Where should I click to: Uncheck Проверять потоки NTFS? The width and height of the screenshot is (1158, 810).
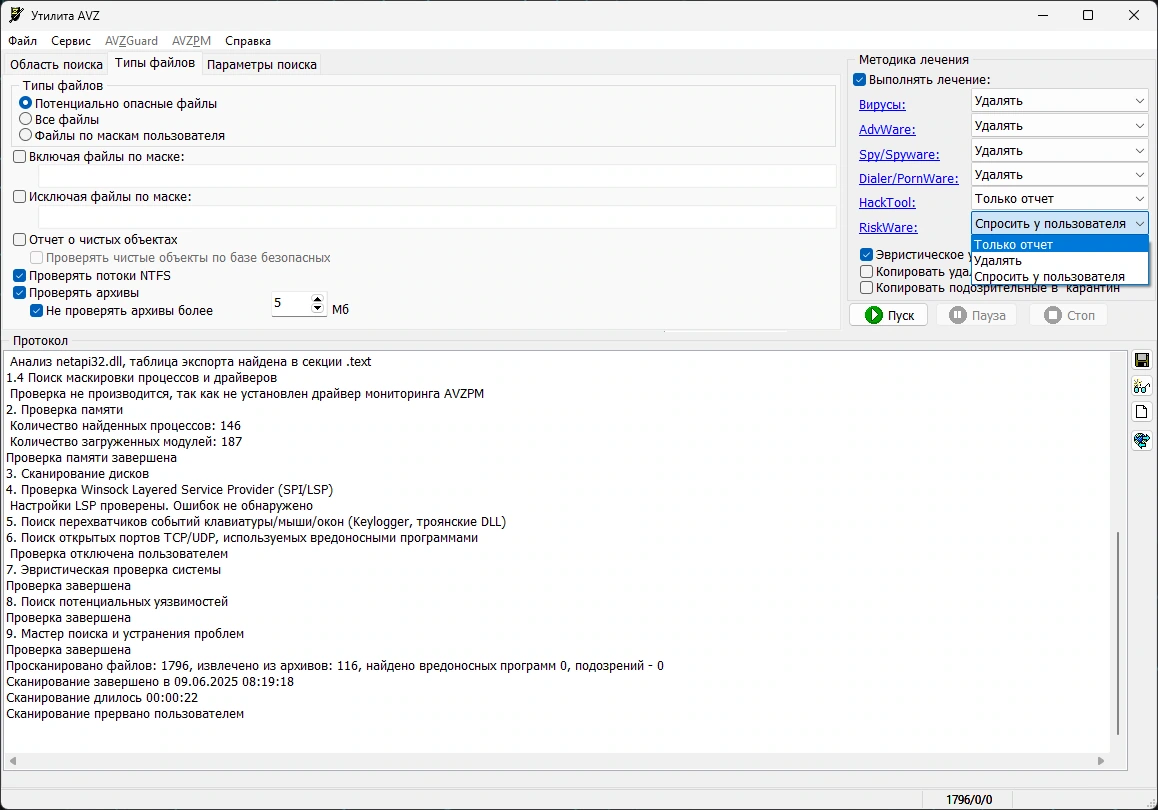click(x=20, y=275)
